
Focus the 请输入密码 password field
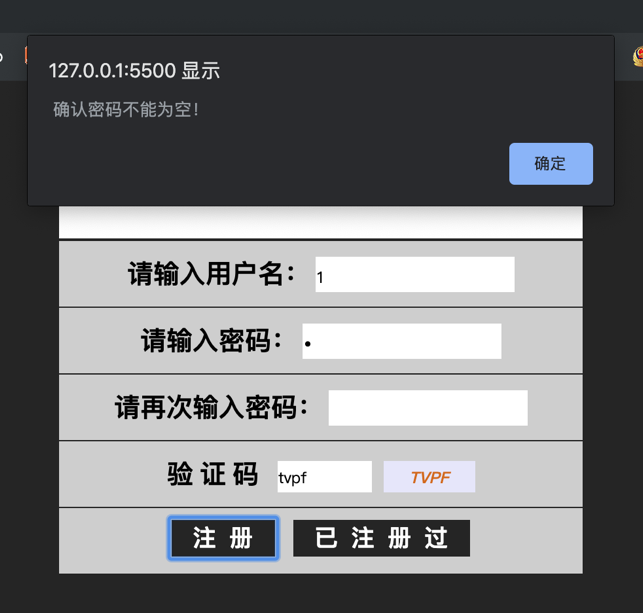[x=401, y=341]
